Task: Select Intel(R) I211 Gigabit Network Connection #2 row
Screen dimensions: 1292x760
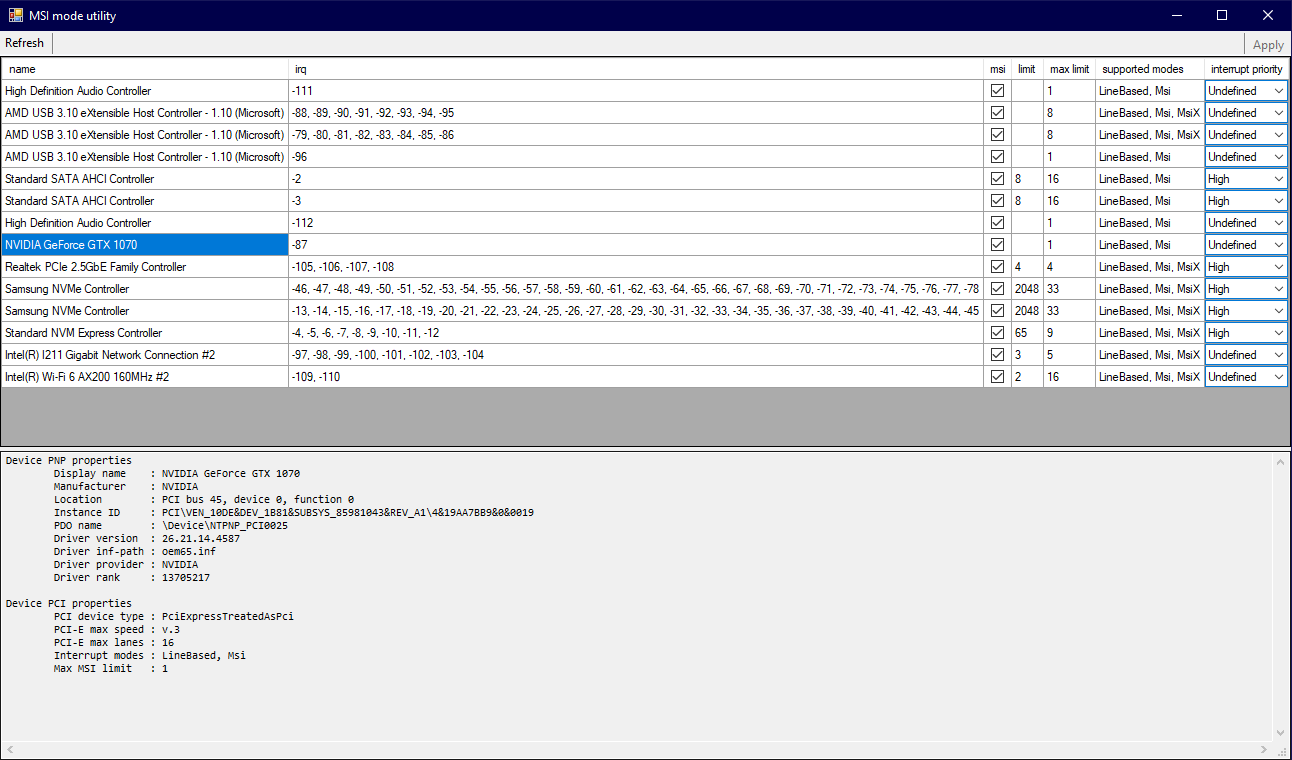Action: pyautogui.click(x=145, y=355)
